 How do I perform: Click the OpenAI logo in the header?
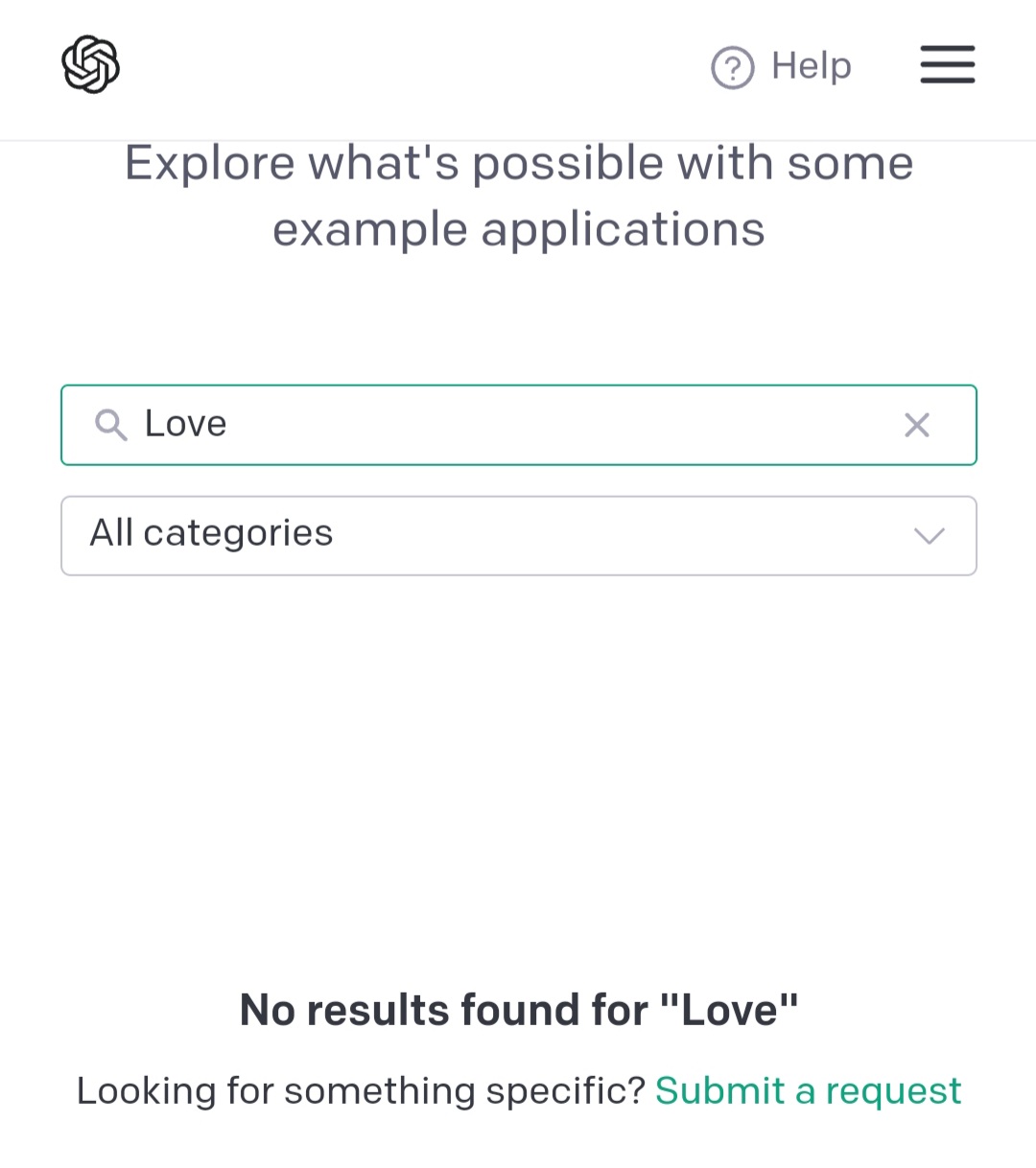point(90,65)
